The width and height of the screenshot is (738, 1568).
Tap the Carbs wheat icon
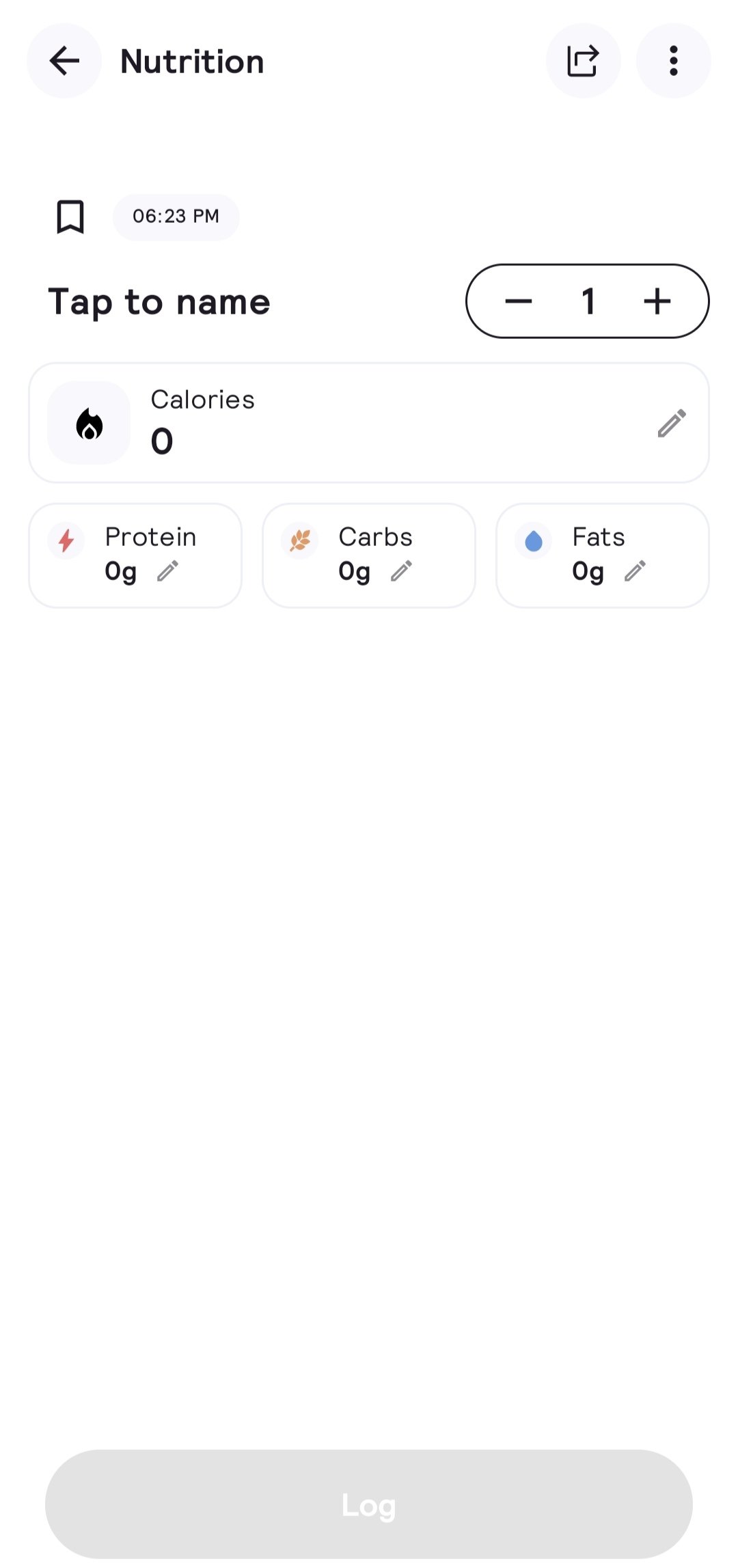pyautogui.click(x=300, y=541)
